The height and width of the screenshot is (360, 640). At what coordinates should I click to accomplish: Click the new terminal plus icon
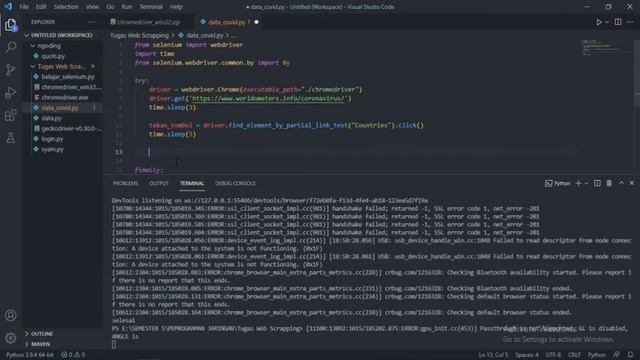point(578,183)
